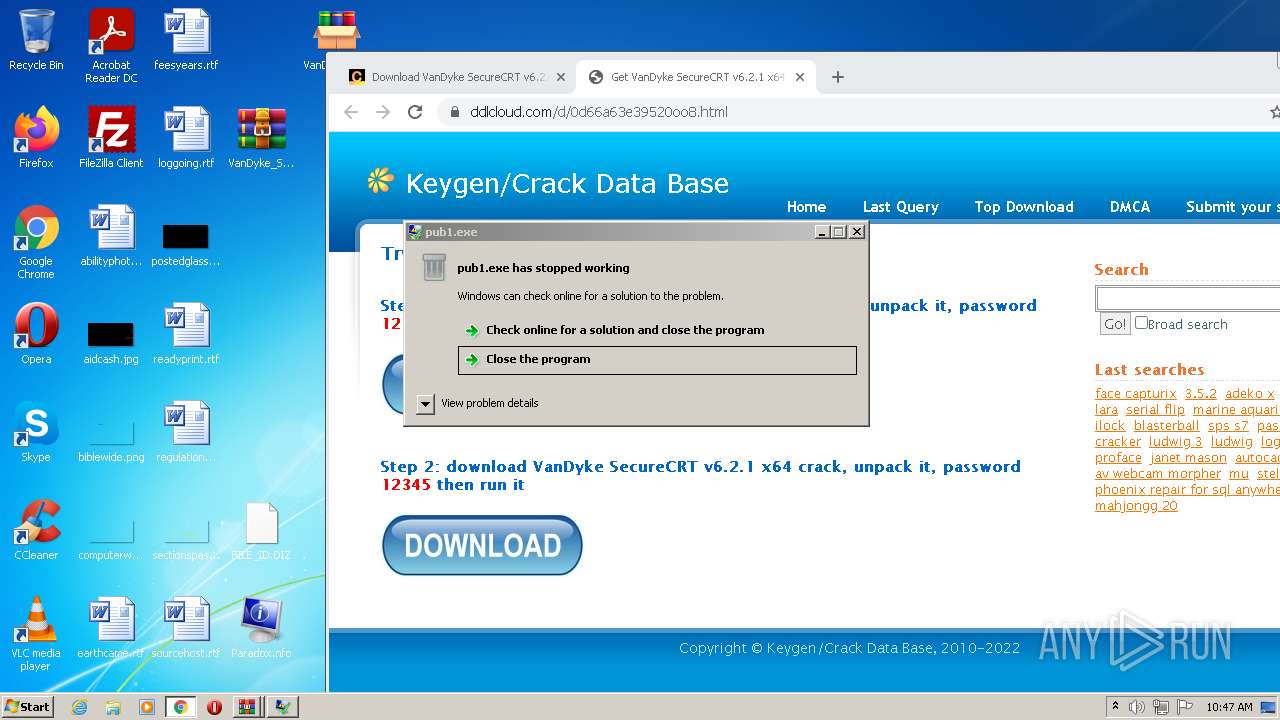Click the Keygen/Crack Data Base site title
Viewport: 1280px width, 720px height.
click(567, 184)
